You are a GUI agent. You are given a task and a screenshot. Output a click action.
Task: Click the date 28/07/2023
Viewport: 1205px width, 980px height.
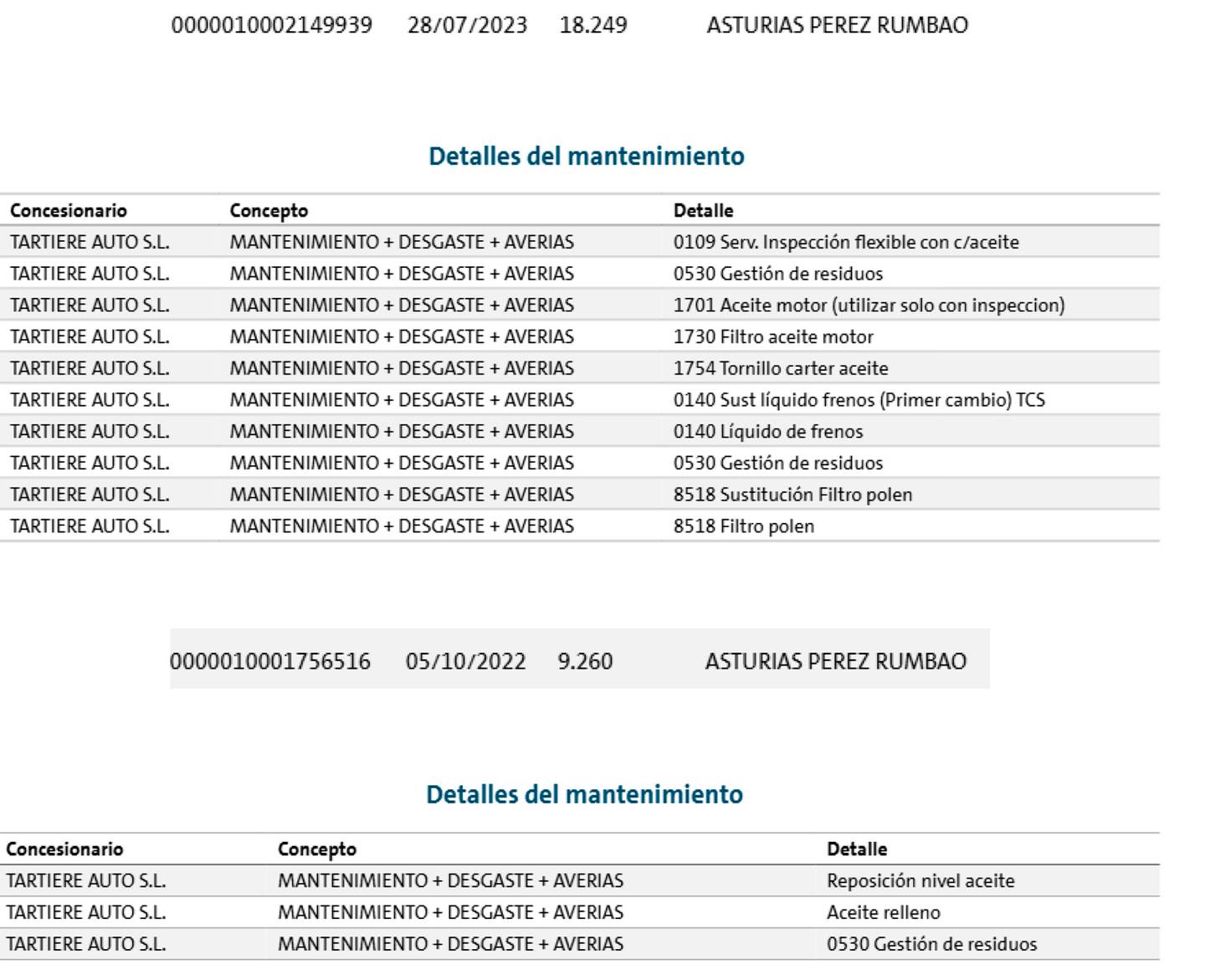pos(467,25)
